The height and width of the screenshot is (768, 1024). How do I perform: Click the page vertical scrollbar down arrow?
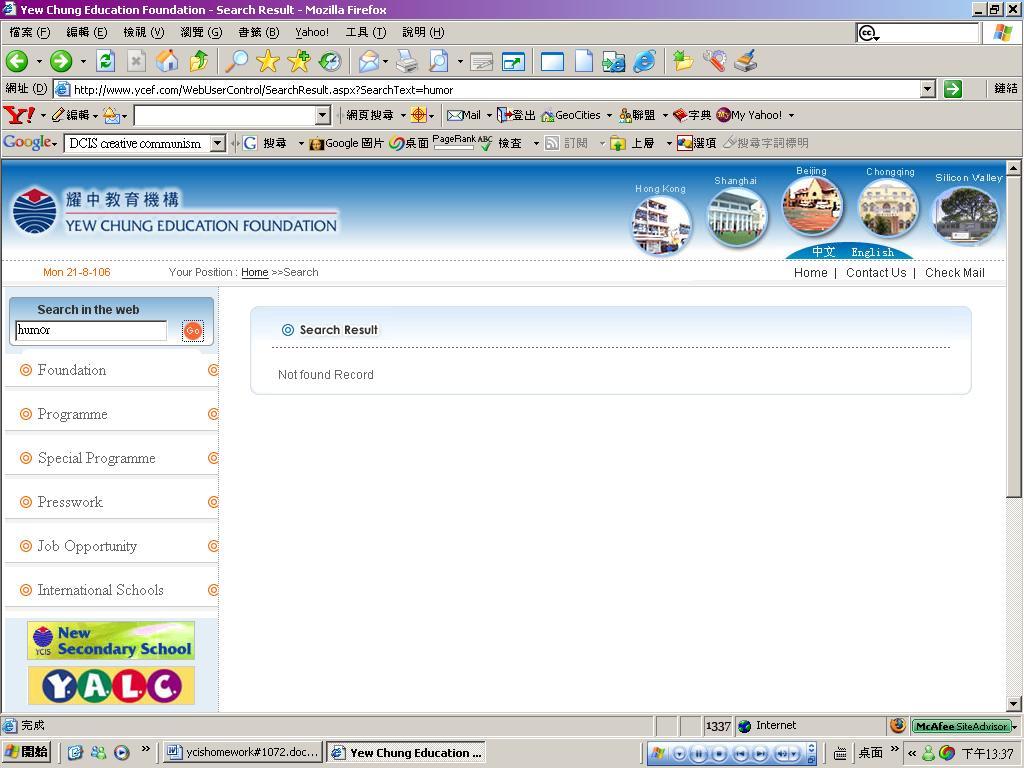[x=1014, y=704]
